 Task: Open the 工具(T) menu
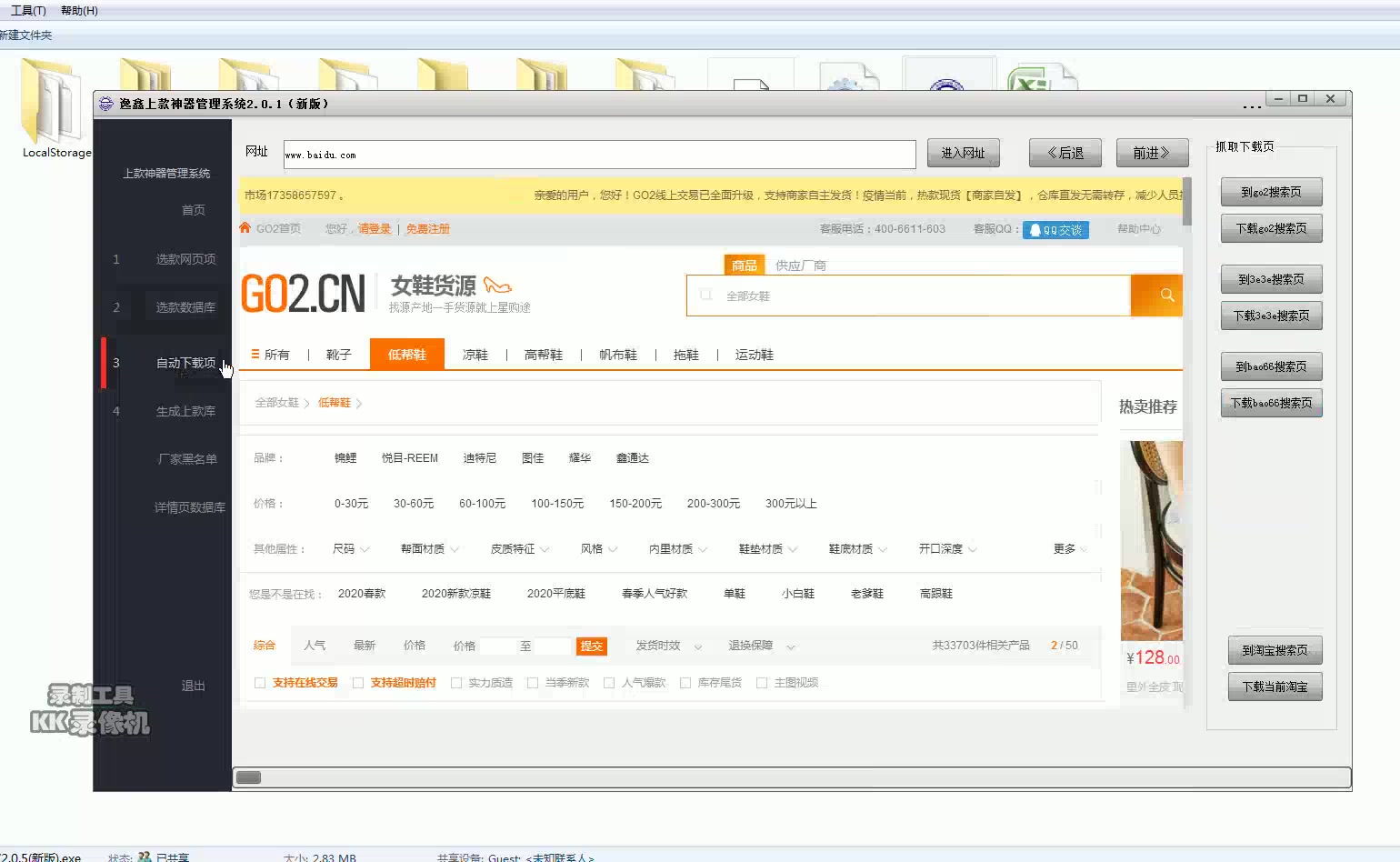click(x=28, y=11)
